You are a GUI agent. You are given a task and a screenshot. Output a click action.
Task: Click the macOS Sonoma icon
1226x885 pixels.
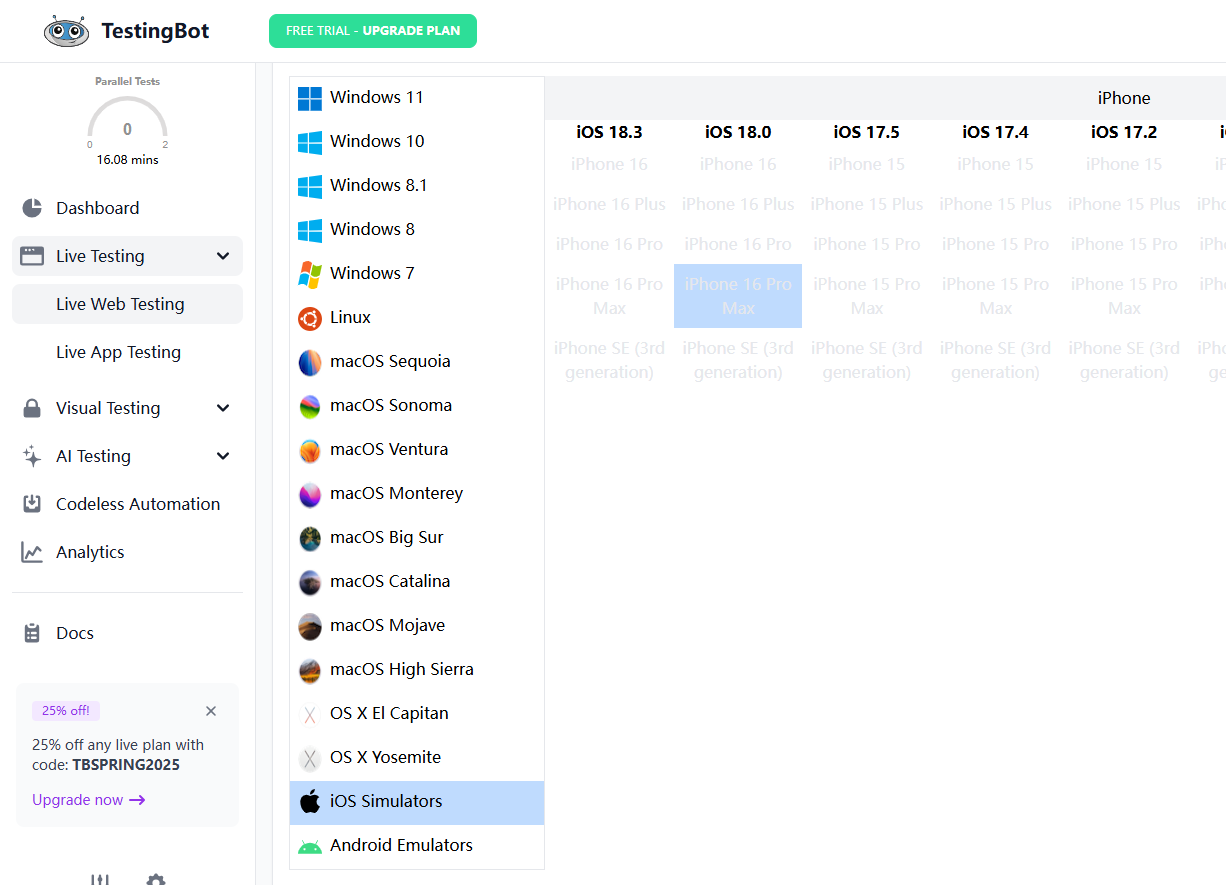point(310,406)
